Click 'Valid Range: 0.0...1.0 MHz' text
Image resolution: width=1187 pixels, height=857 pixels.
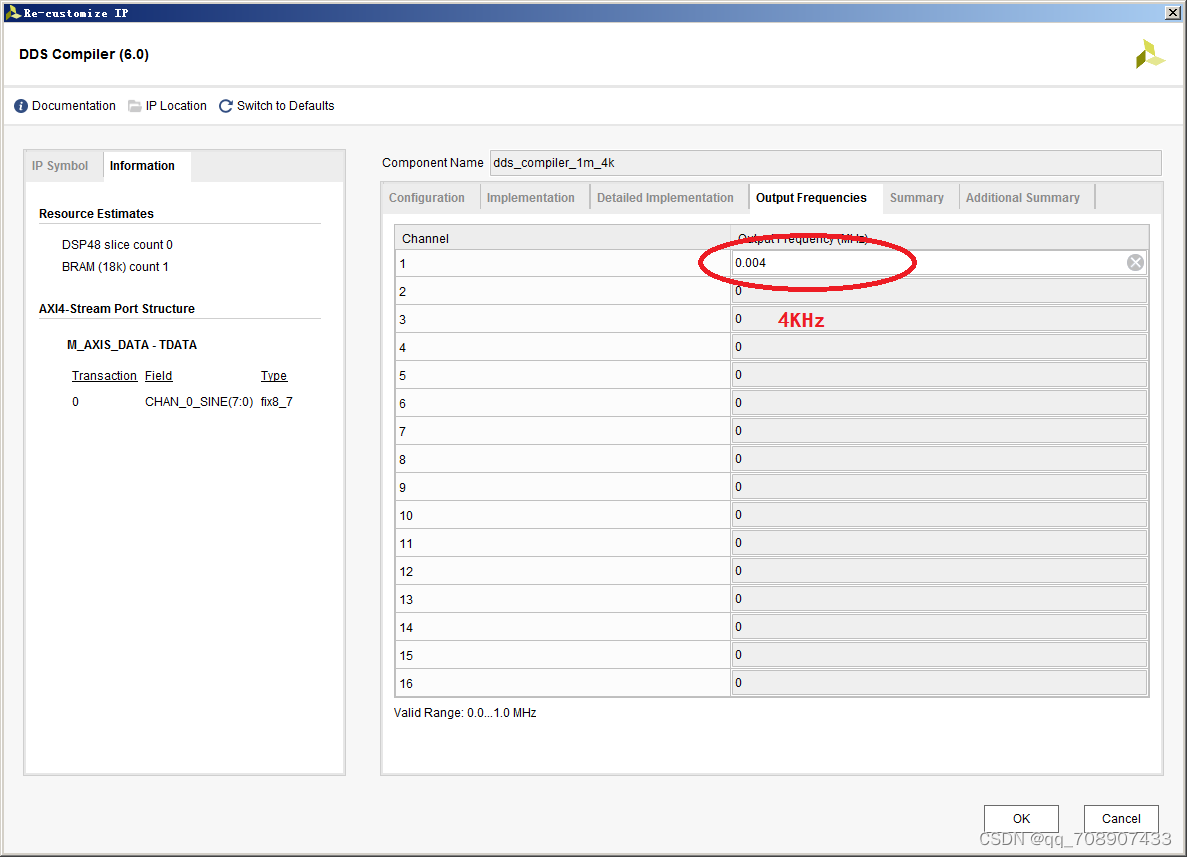coord(465,713)
